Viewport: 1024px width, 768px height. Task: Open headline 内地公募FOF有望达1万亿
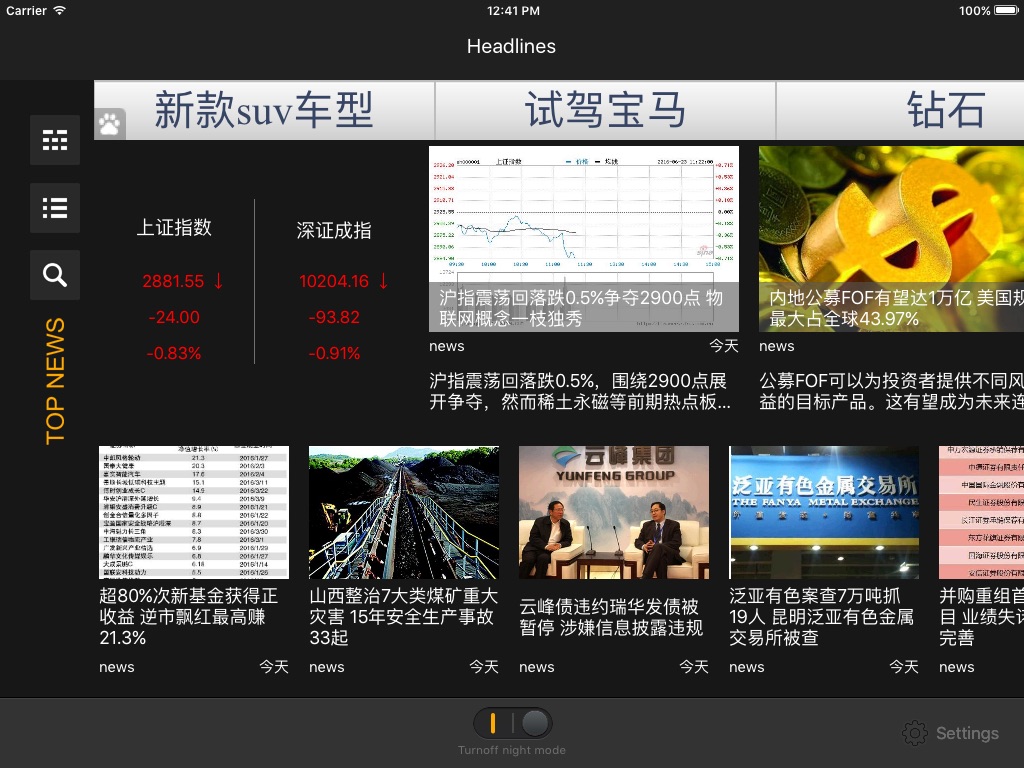[896, 308]
